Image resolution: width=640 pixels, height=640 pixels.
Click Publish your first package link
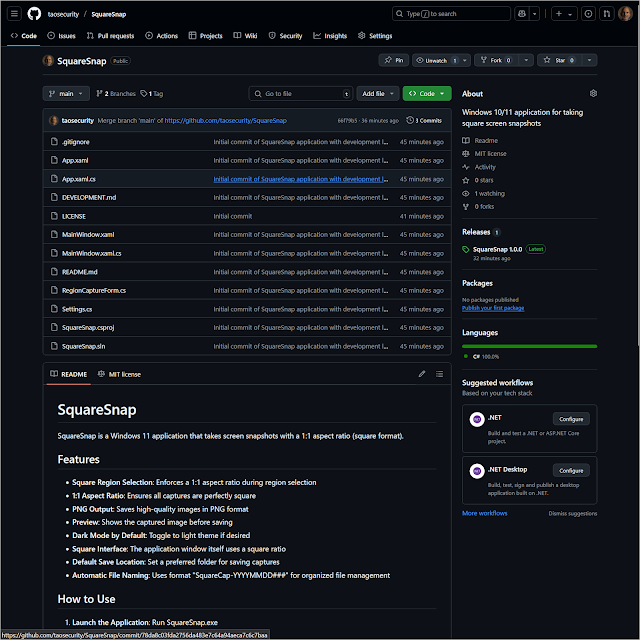click(x=493, y=308)
